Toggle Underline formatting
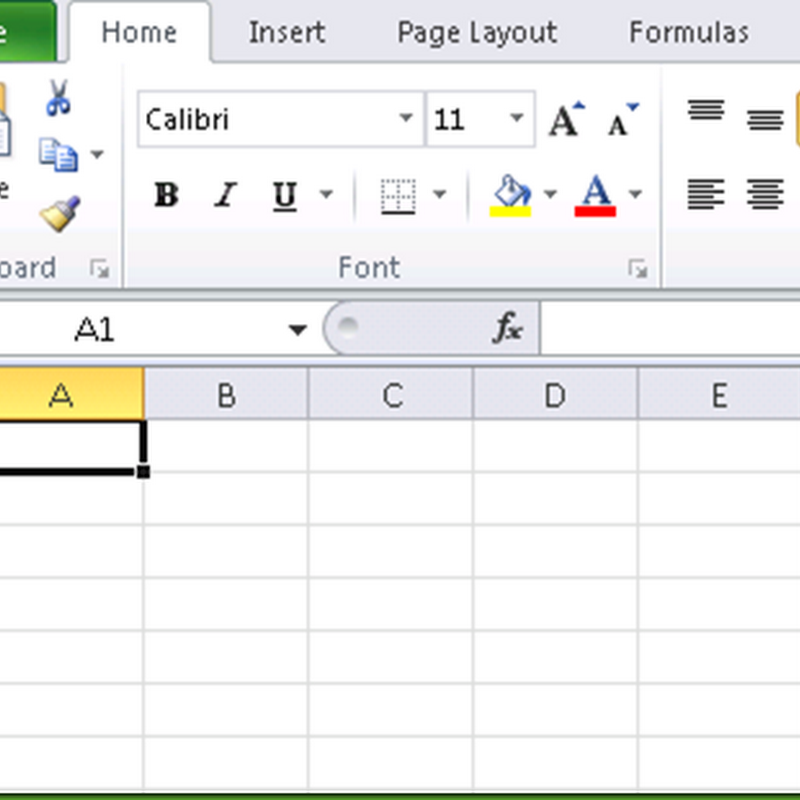Screen dimensions: 800x800 [285, 195]
